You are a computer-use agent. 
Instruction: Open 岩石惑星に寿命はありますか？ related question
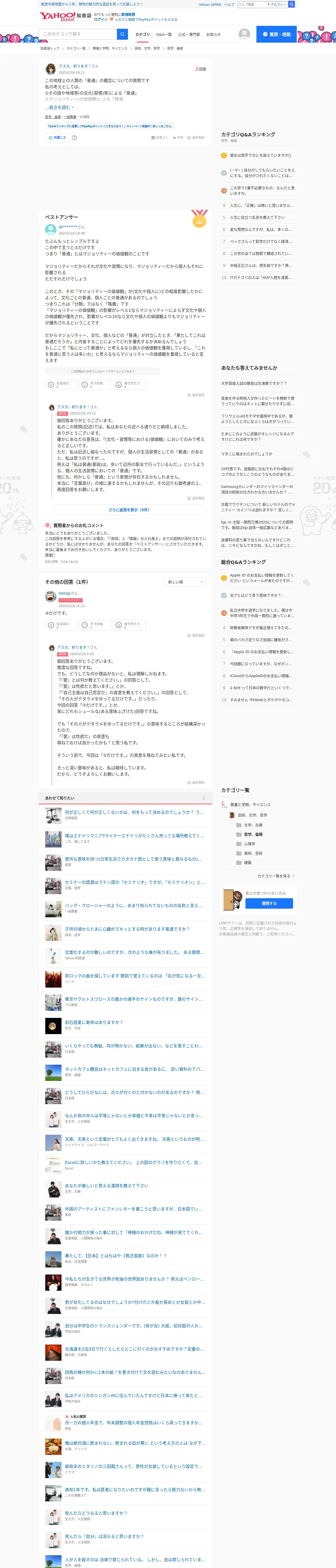click(94, 1023)
